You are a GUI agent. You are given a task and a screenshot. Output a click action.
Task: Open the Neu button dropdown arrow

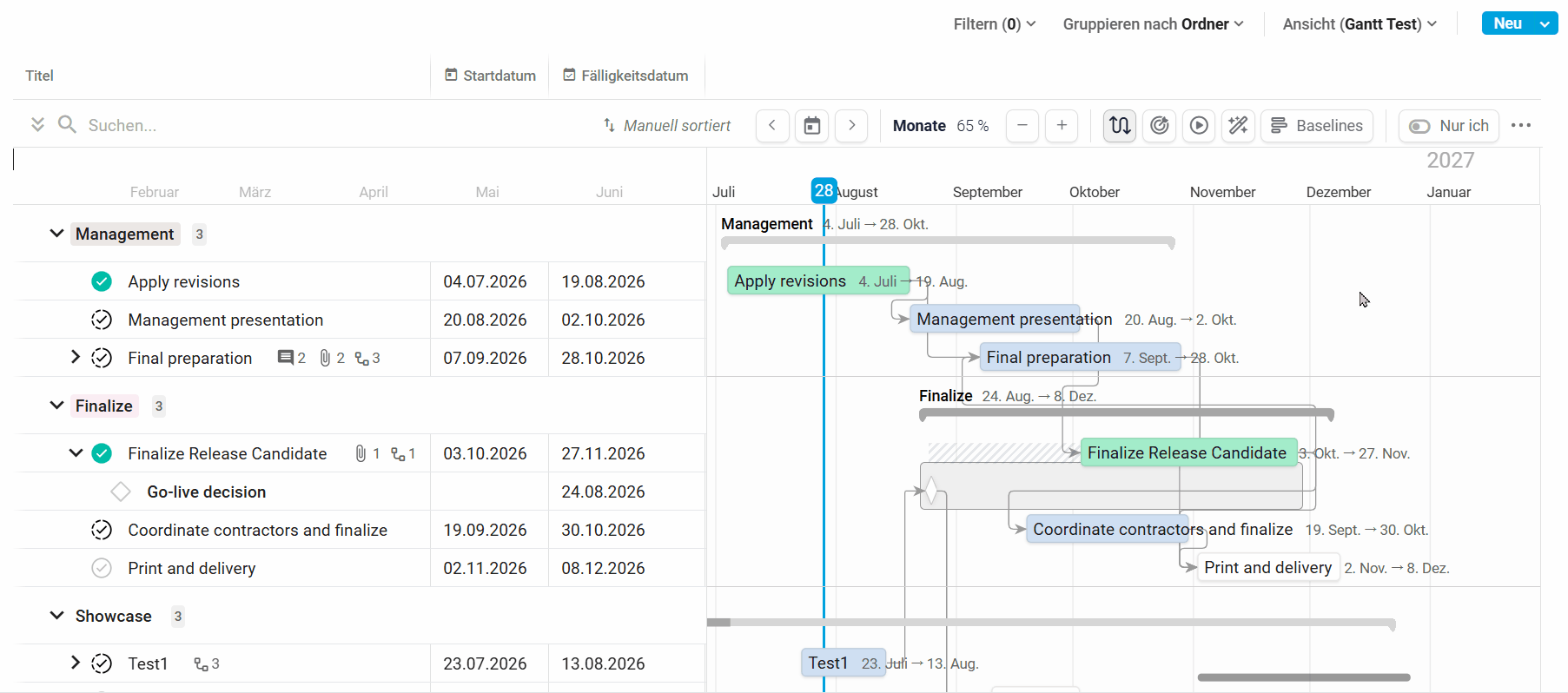tap(1545, 24)
